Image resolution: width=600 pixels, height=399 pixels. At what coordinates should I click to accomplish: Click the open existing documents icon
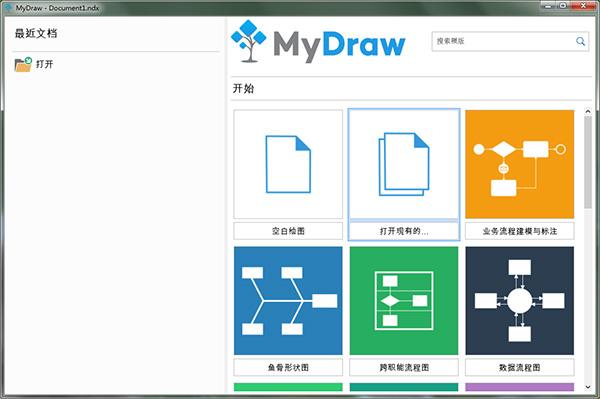404,164
